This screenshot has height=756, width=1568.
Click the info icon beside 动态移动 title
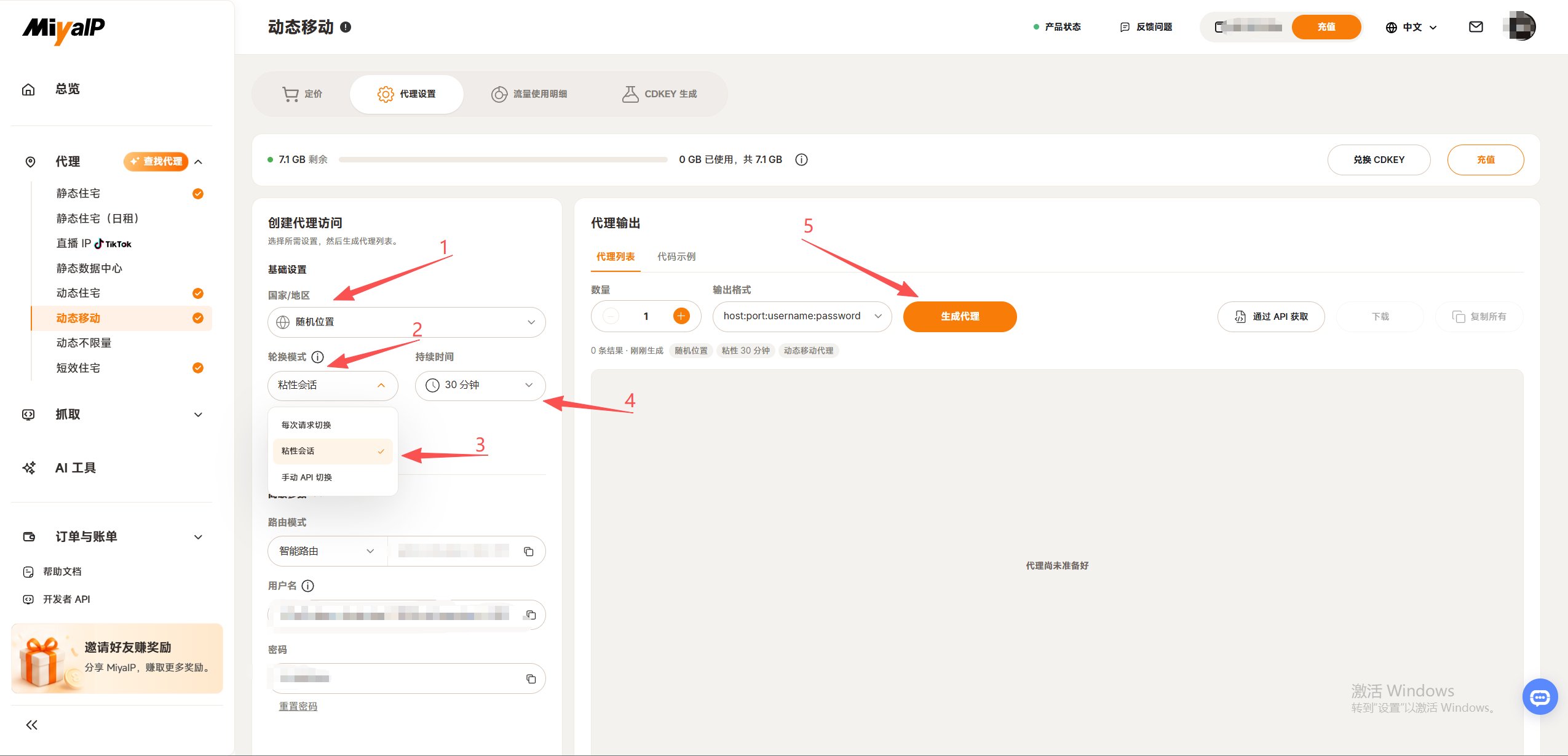click(x=346, y=27)
